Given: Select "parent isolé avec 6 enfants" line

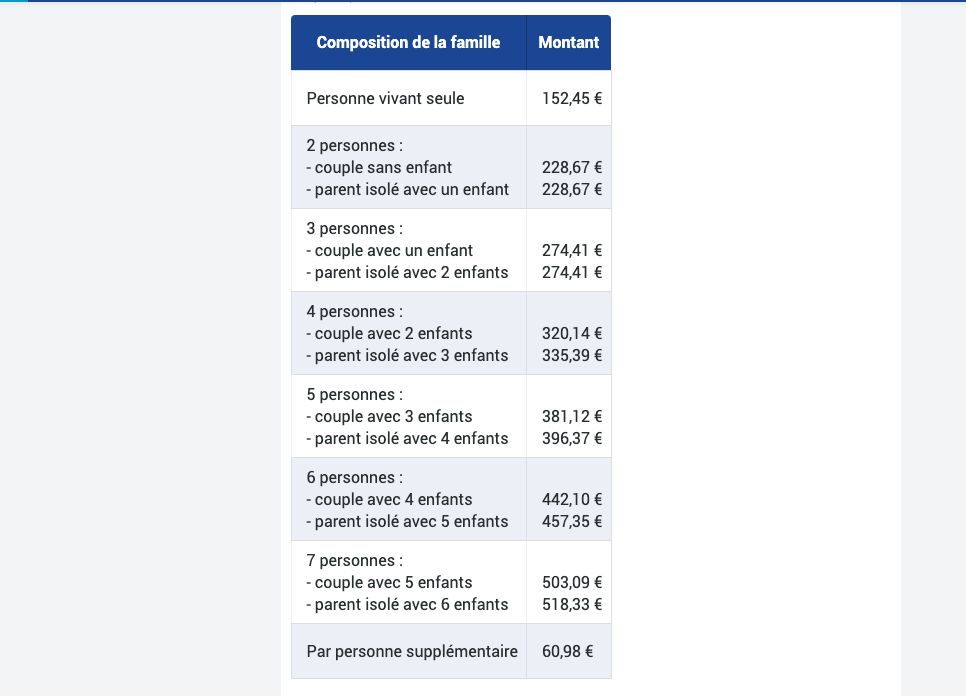Looking at the screenshot, I should tap(408, 605).
